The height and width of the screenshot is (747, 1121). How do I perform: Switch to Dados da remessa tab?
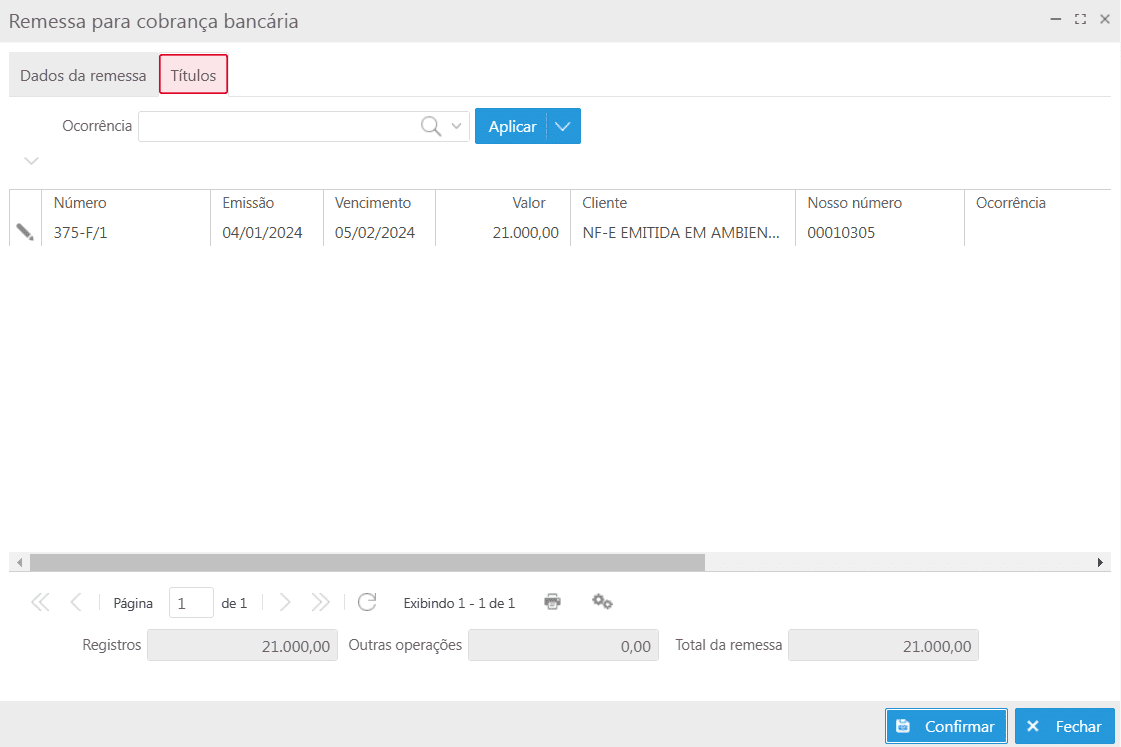click(83, 75)
